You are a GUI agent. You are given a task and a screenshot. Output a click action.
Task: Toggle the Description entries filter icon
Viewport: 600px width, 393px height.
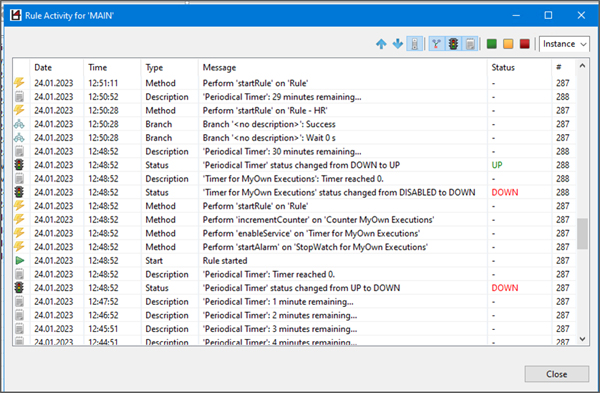470,44
